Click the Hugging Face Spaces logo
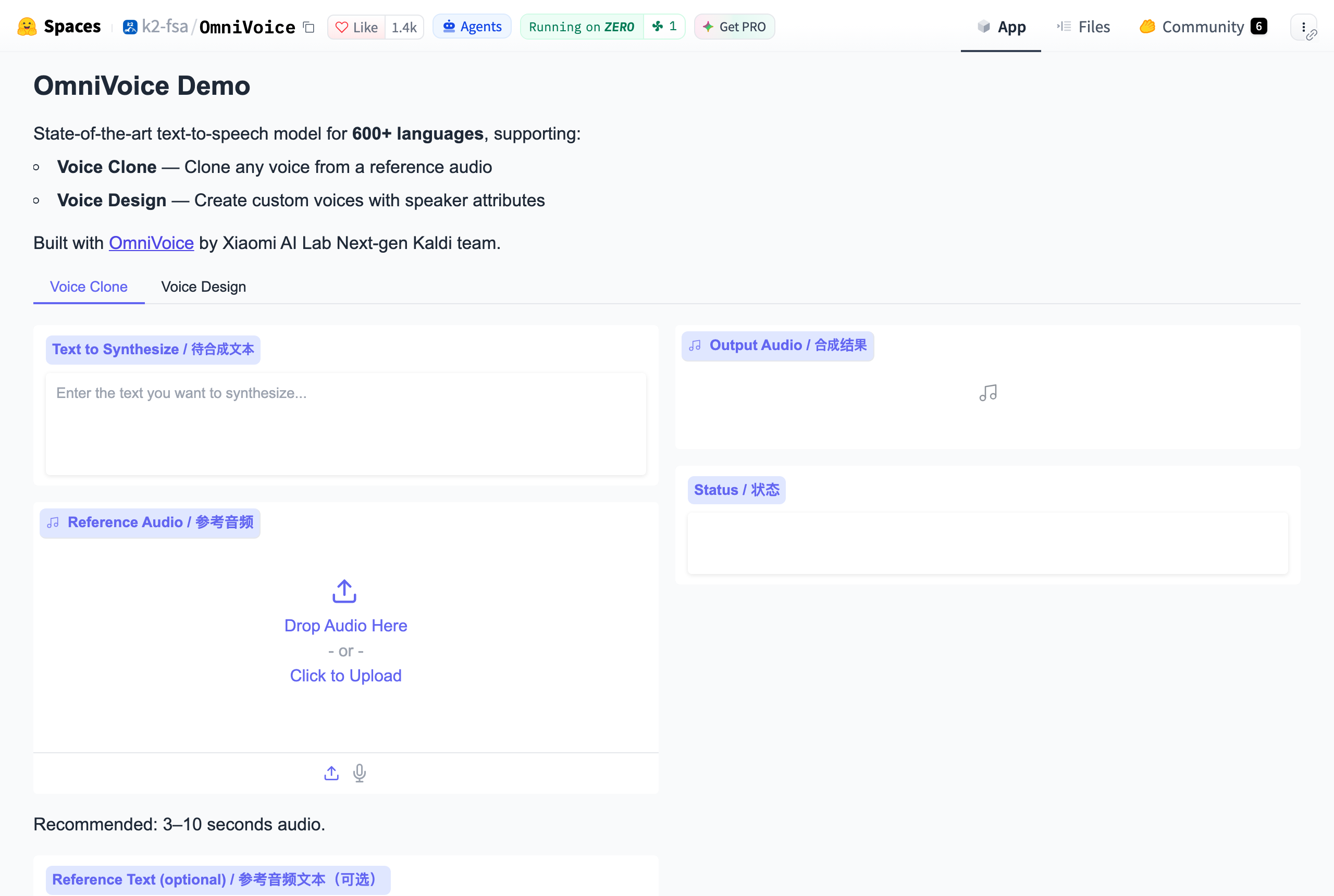 27,27
